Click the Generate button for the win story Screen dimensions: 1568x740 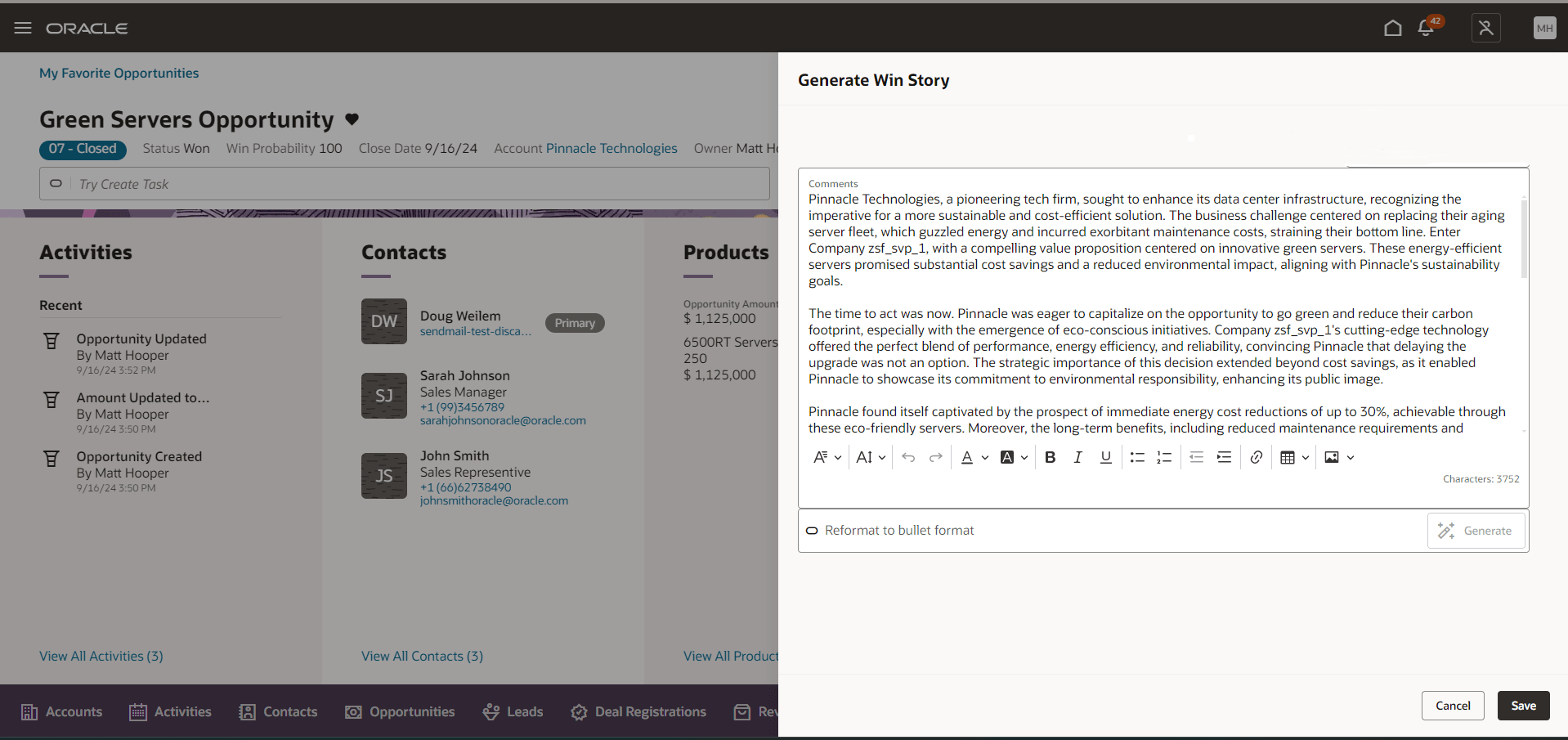pos(1476,530)
